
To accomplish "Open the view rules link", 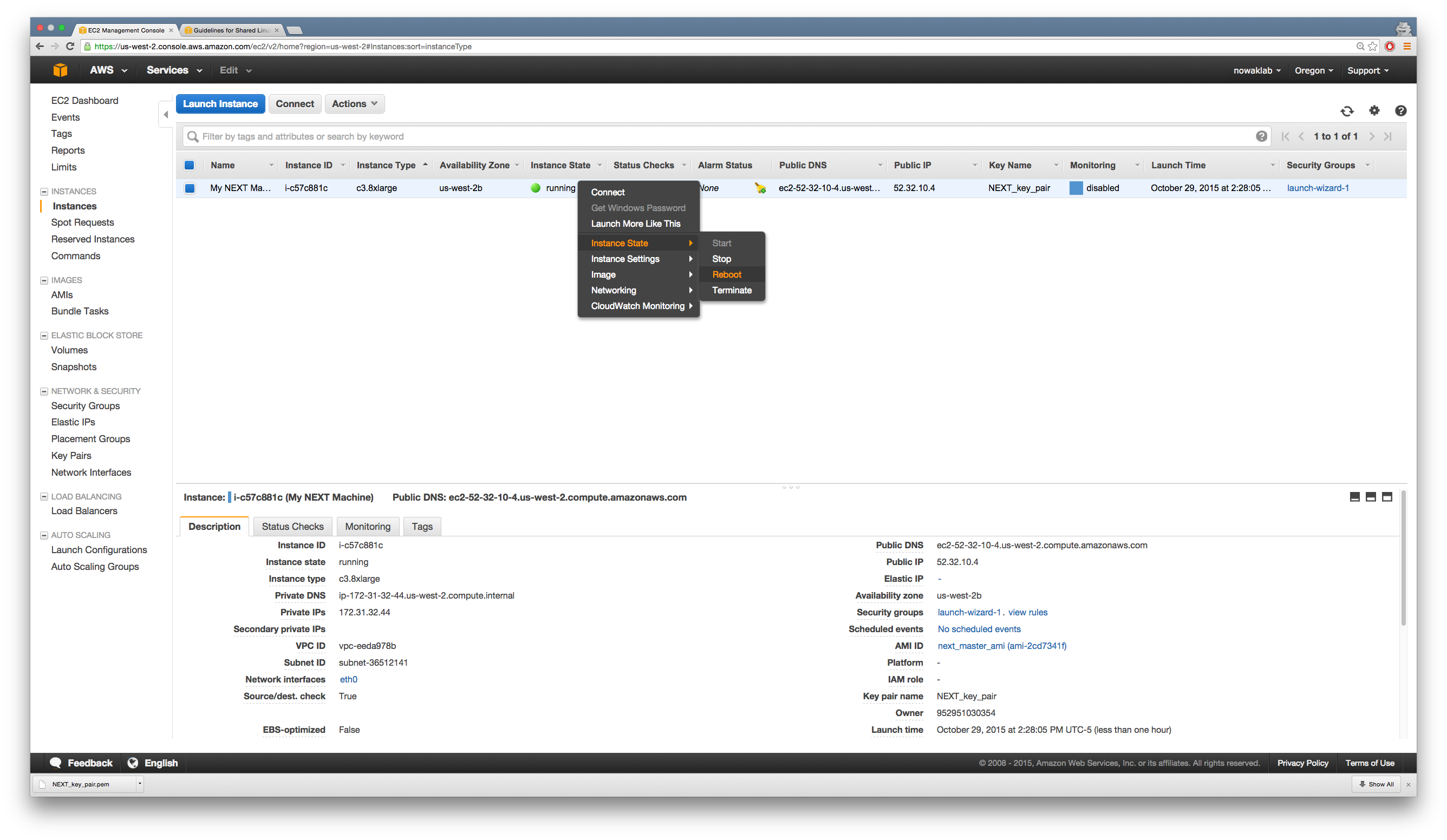I will pyautogui.click(x=1027, y=612).
